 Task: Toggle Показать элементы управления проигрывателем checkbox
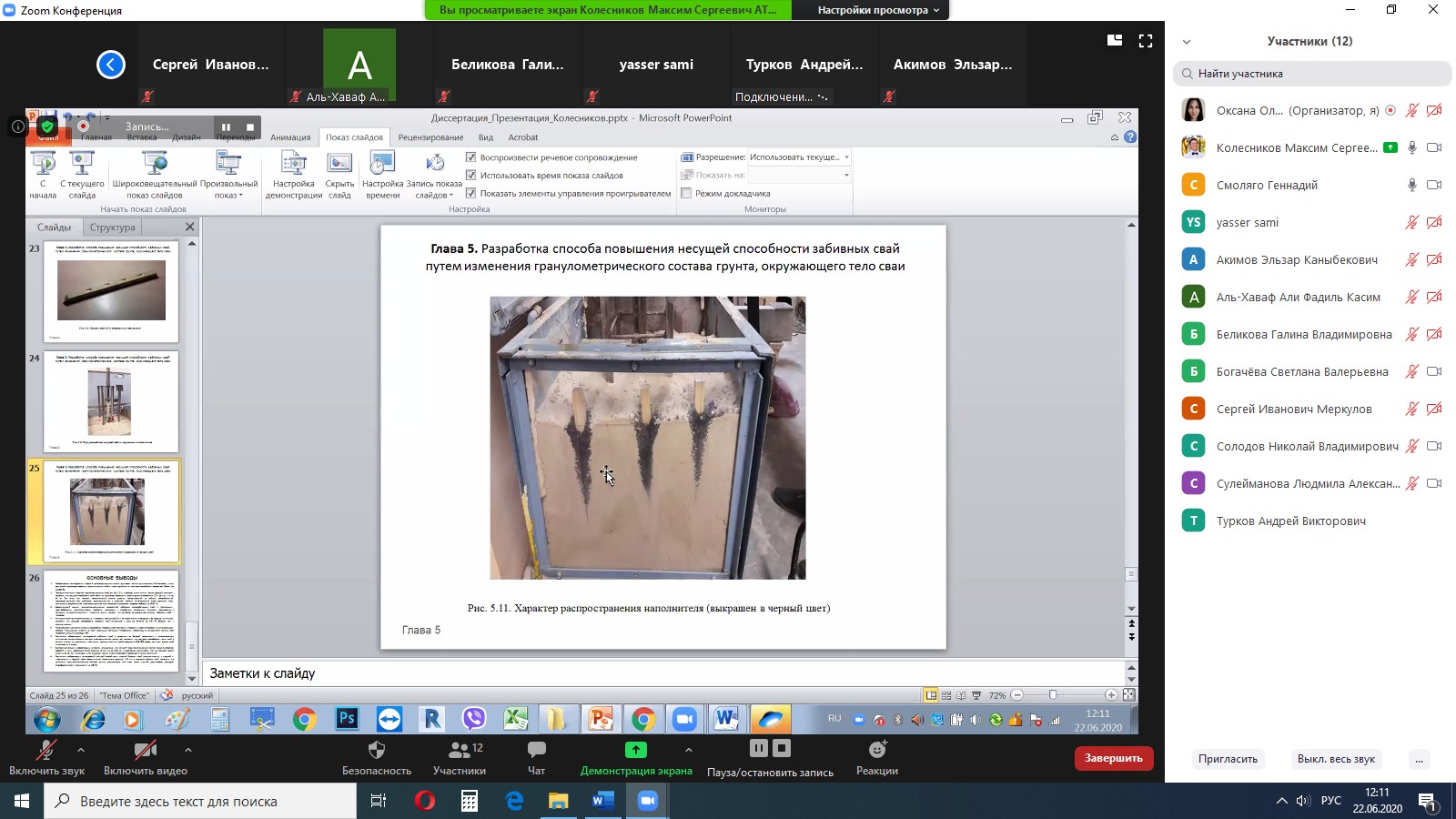click(470, 193)
